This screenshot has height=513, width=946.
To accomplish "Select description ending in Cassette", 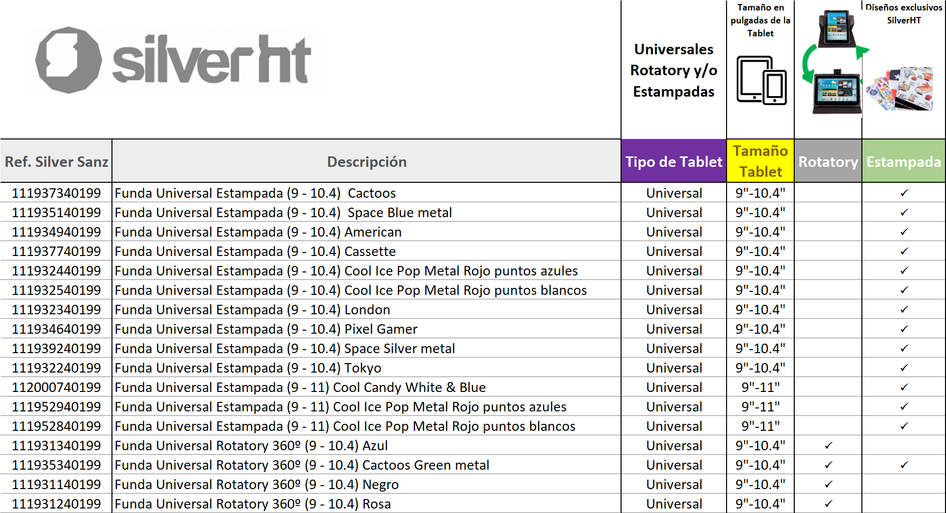I will tap(255, 251).
